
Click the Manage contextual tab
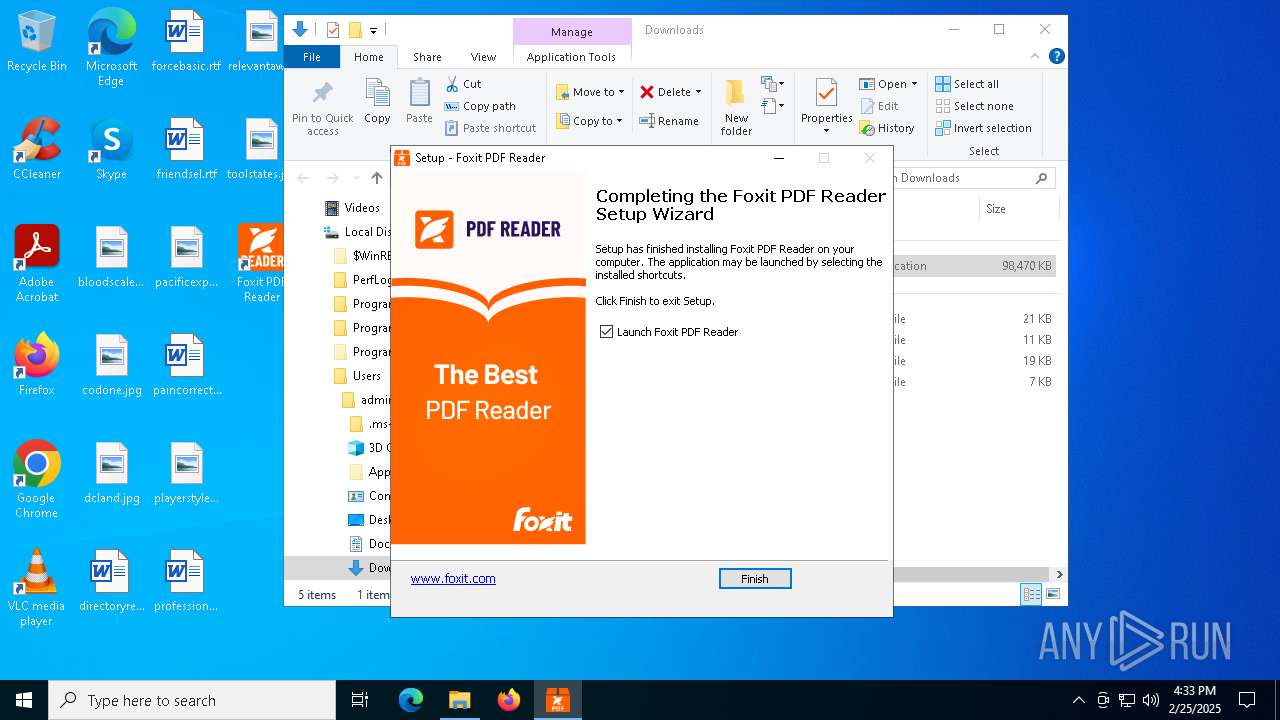572,32
